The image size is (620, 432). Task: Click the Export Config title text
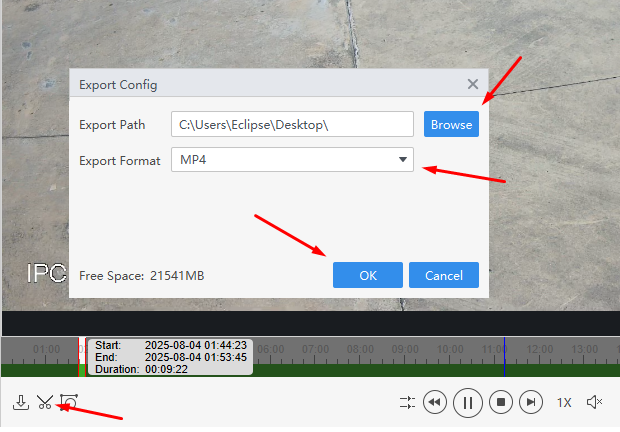click(118, 85)
